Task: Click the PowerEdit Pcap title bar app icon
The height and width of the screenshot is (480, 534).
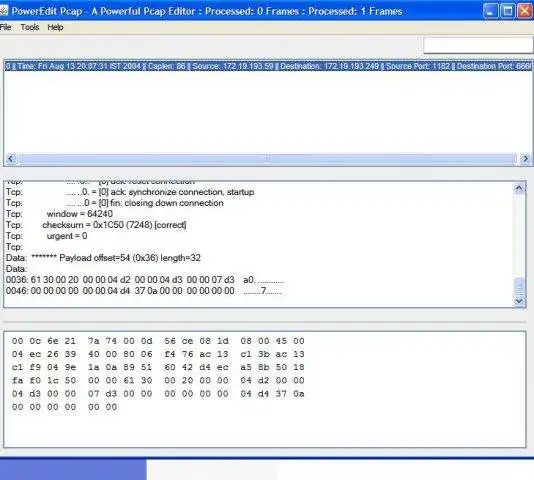Action: pyautogui.click(x=3, y=11)
